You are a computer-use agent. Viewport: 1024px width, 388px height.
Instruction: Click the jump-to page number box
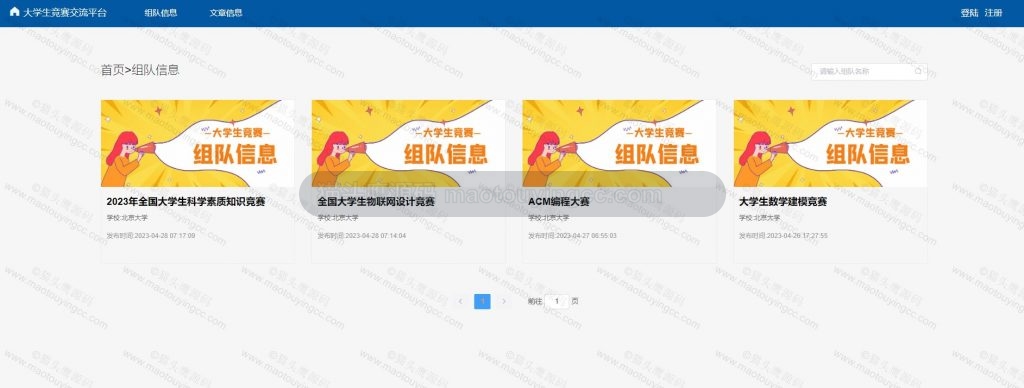tap(556, 301)
